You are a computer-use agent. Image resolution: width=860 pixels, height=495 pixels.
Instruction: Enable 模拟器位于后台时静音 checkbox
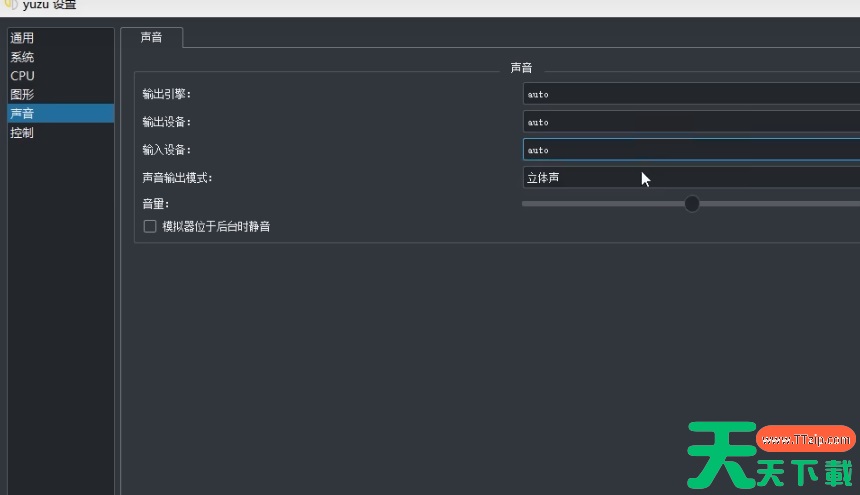point(150,226)
